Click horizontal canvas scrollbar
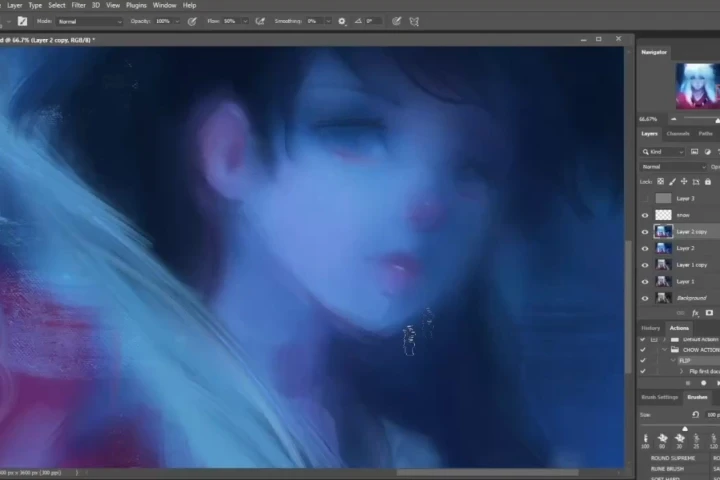 (487, 472)
